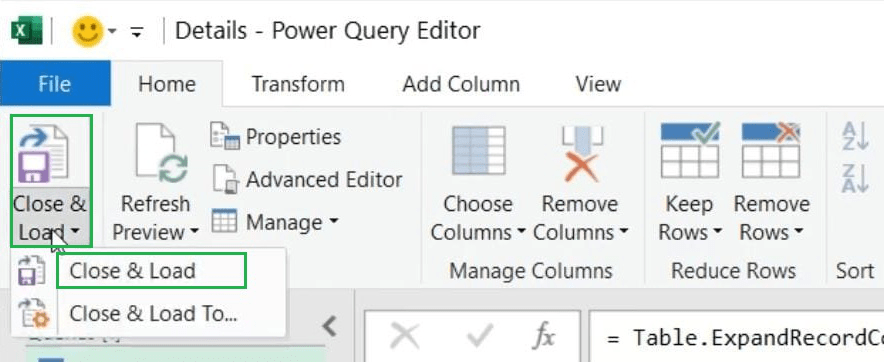Expand the Manage dropdown
This screenshot has width=884, height=362.
pos(333,221)
